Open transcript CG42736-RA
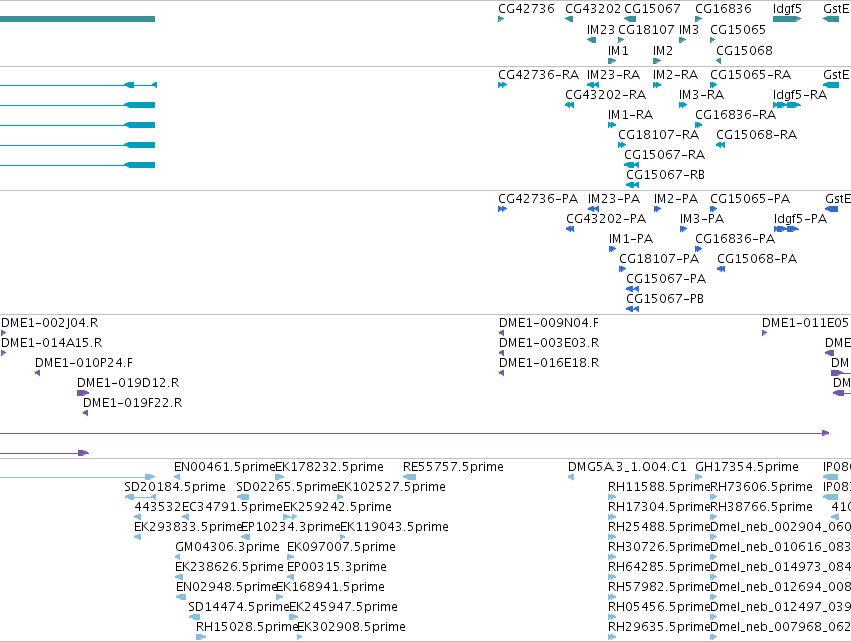The image size is (851, 642). click(538, 74)
